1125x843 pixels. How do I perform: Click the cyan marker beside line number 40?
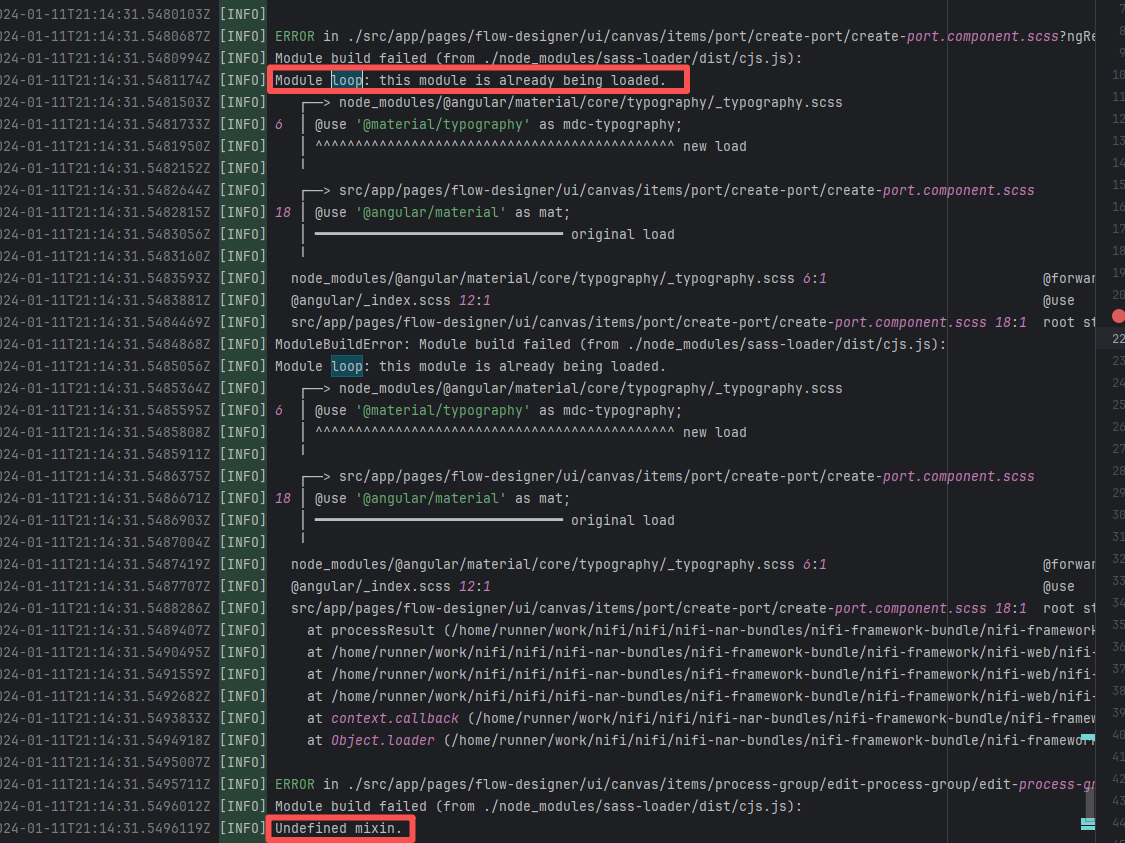(1087, 737)
